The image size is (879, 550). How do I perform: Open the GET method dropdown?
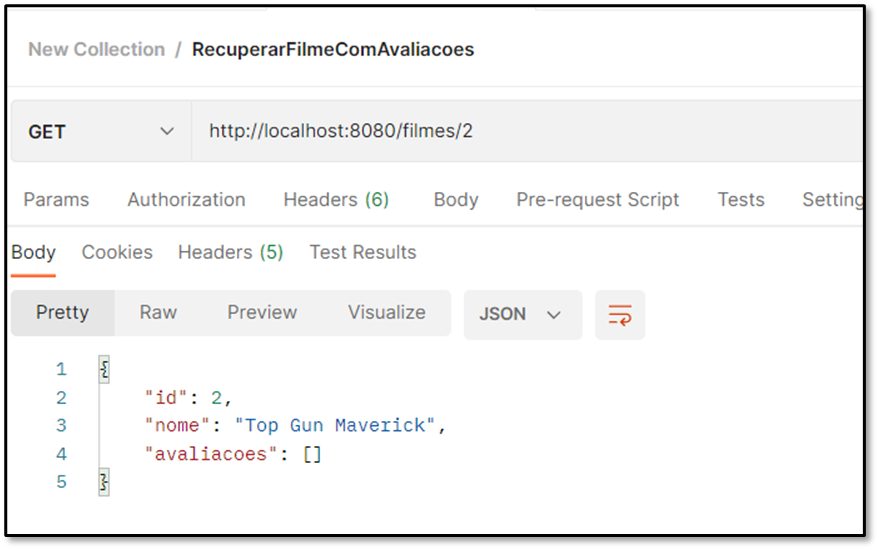coord(101,132)
